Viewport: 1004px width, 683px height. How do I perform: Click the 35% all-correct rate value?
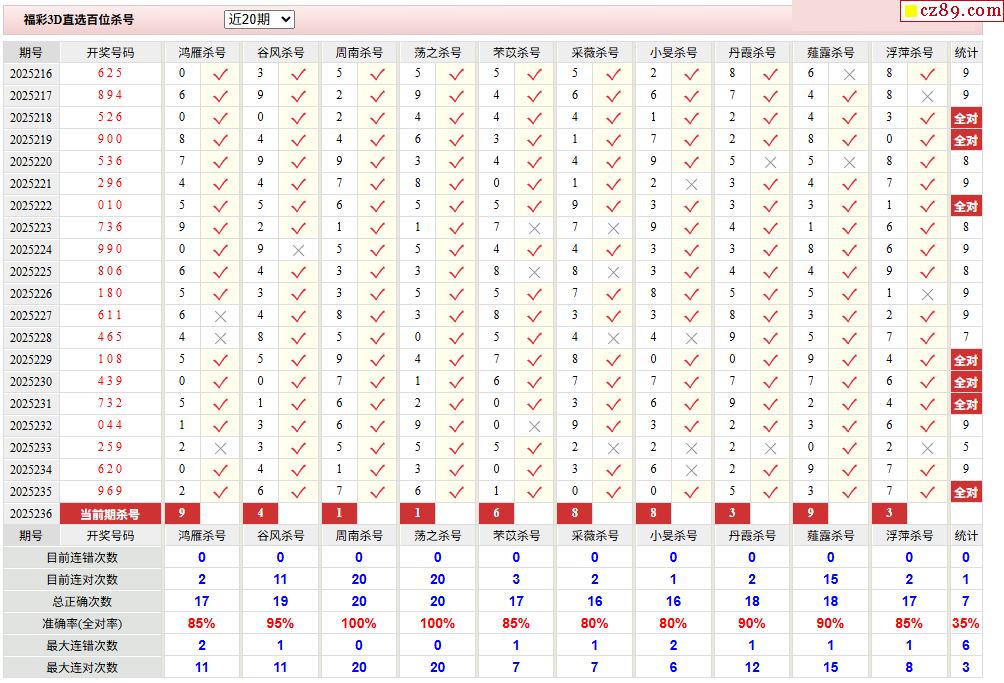[x=966, y=623]
